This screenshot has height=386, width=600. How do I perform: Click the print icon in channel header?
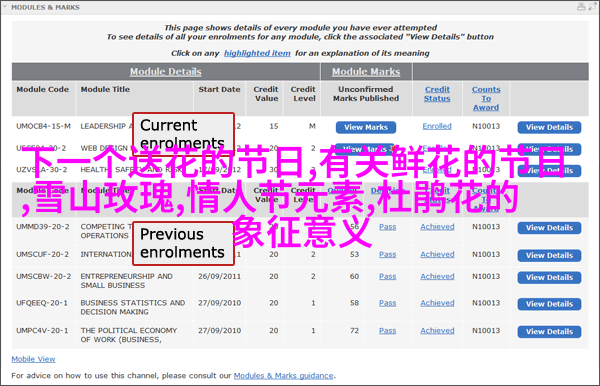(x=581, y=7)
